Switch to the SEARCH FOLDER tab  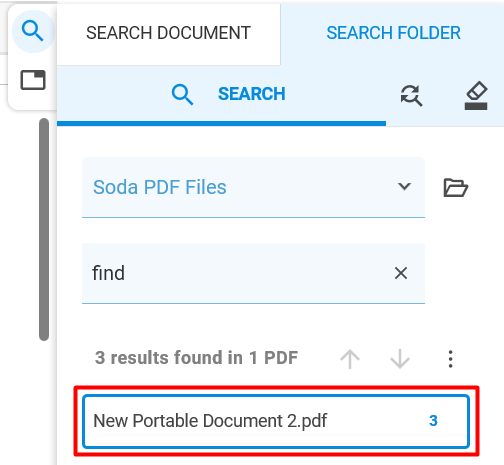coord(393,33)
